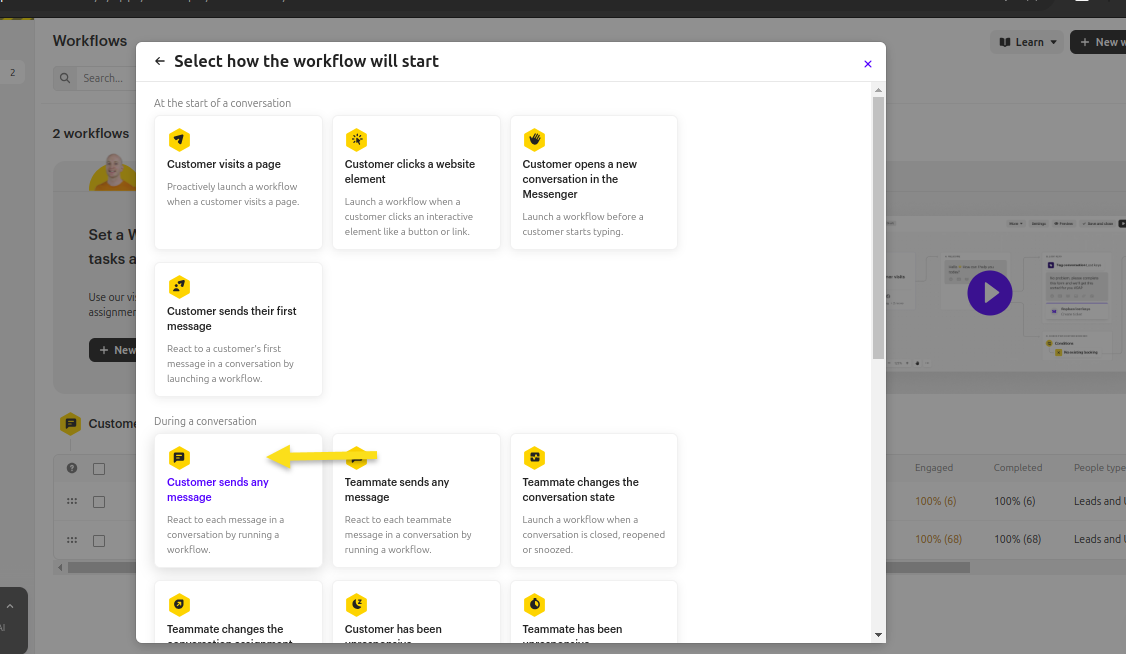Click the New workflow button at top right
Screen dimensions: 1126x654
(1099, 42)
